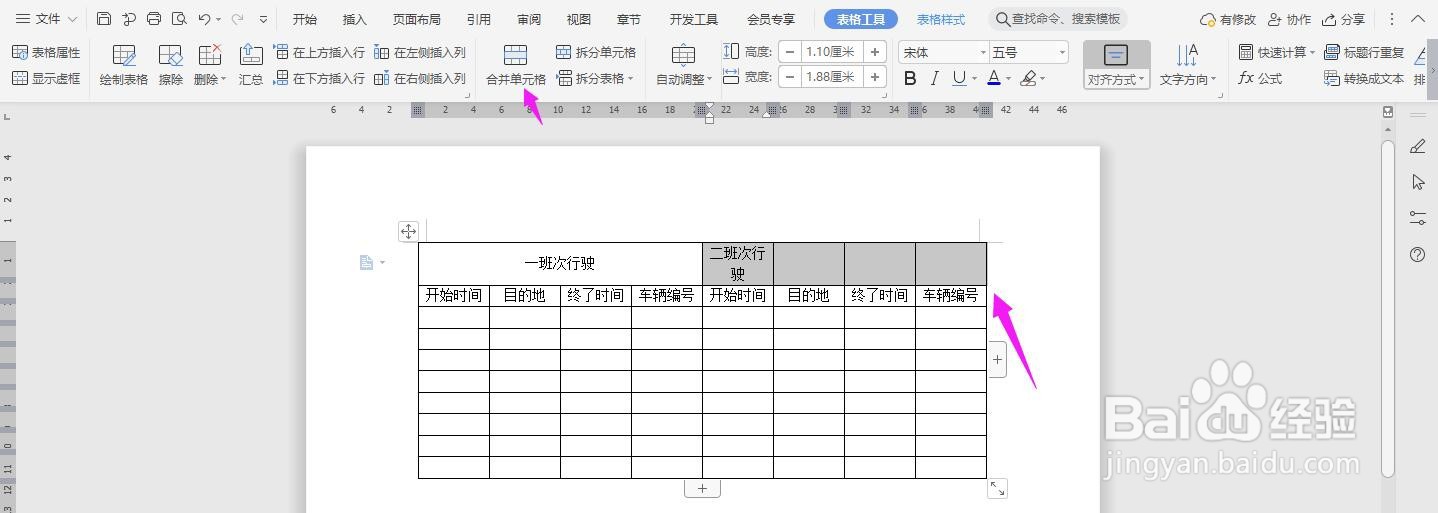
Task: Insert column right with 在右侧插入列
Action: click(420, 78)
